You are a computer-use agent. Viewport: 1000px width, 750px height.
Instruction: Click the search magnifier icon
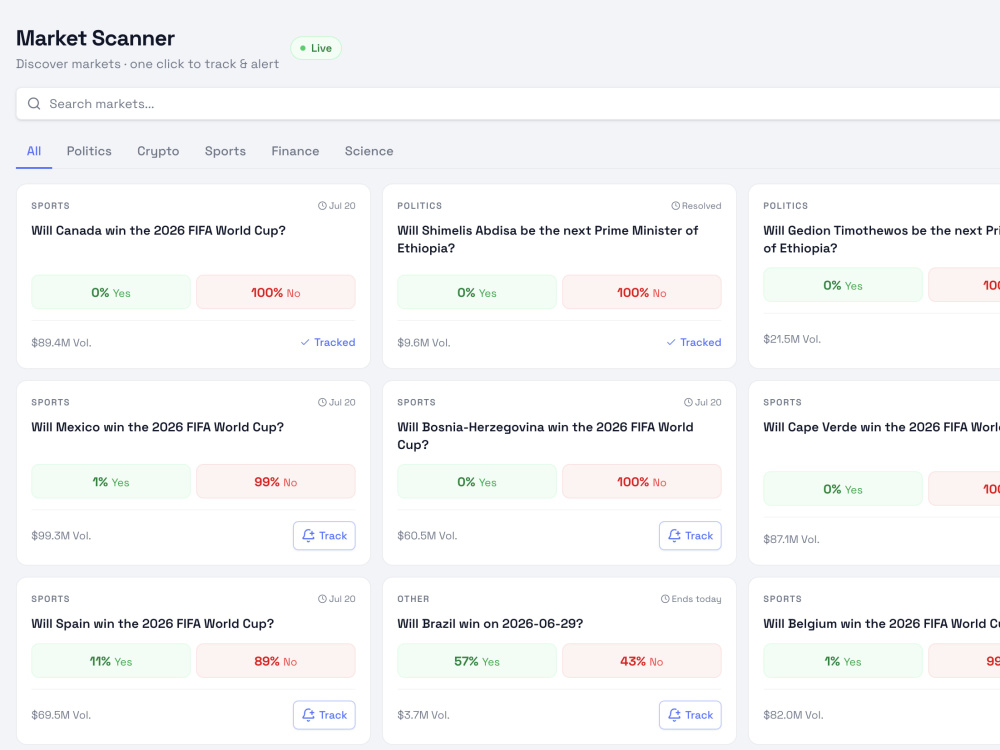pos(34,103)
